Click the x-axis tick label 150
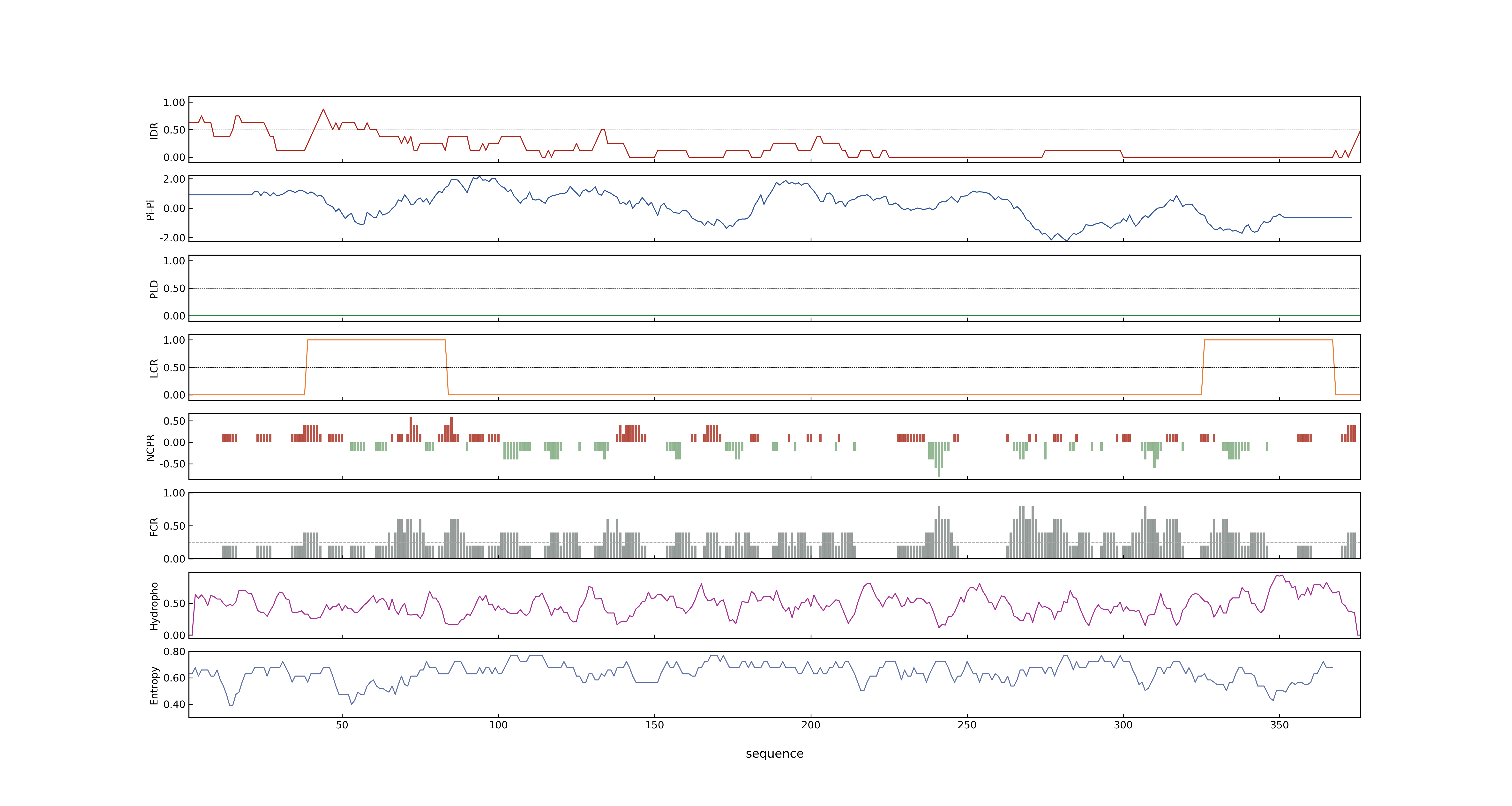Viewport: 1512px width, 806px height. [654, 725]
